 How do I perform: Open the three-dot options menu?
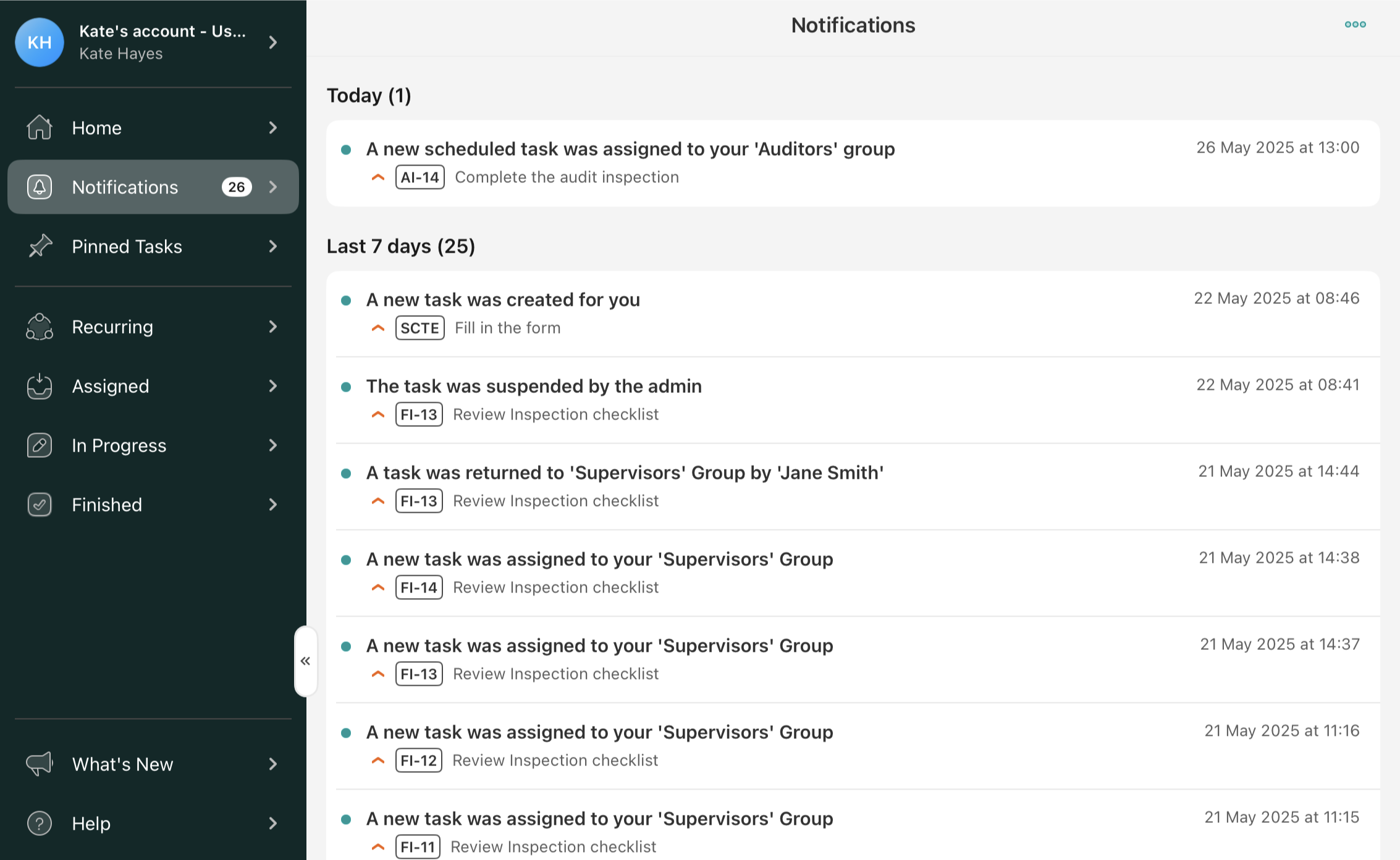tap(1355, 25)
